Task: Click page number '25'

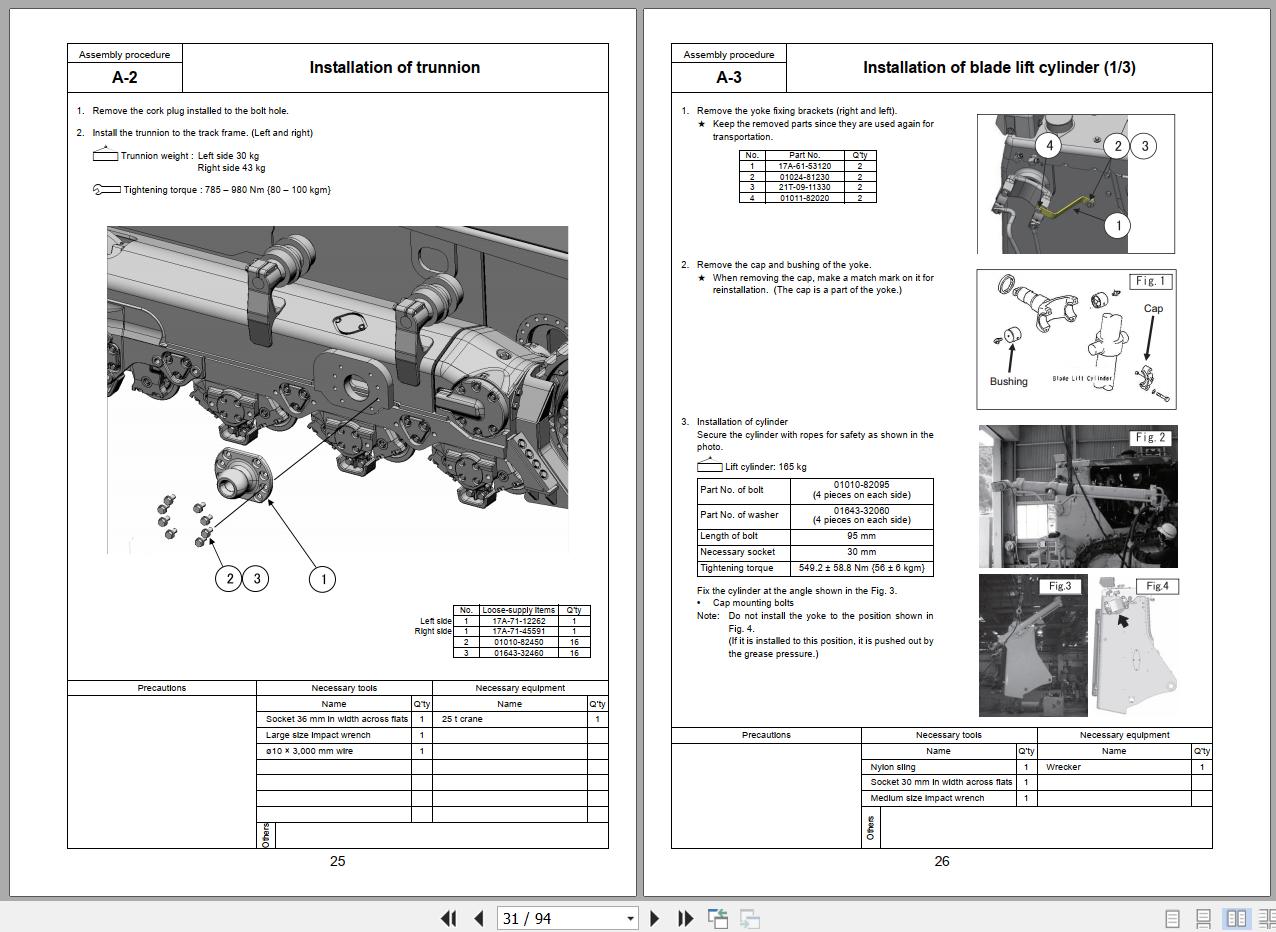Action: pyautogui.click(x=338, y=861)
